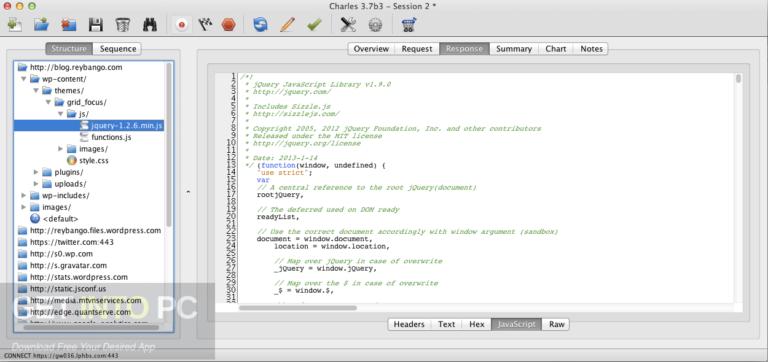Validate with the green checkmark icon
Viewport: 768px width, 362px height.
314,24
